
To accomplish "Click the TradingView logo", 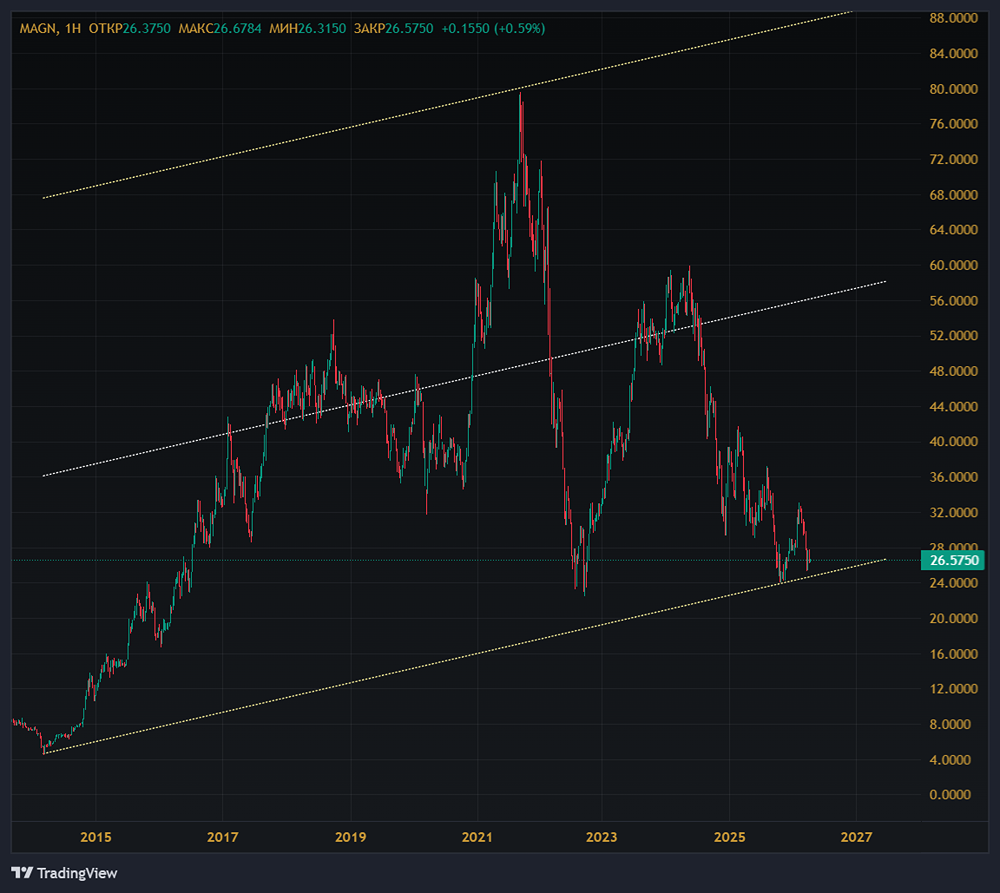I will (64, 873).
